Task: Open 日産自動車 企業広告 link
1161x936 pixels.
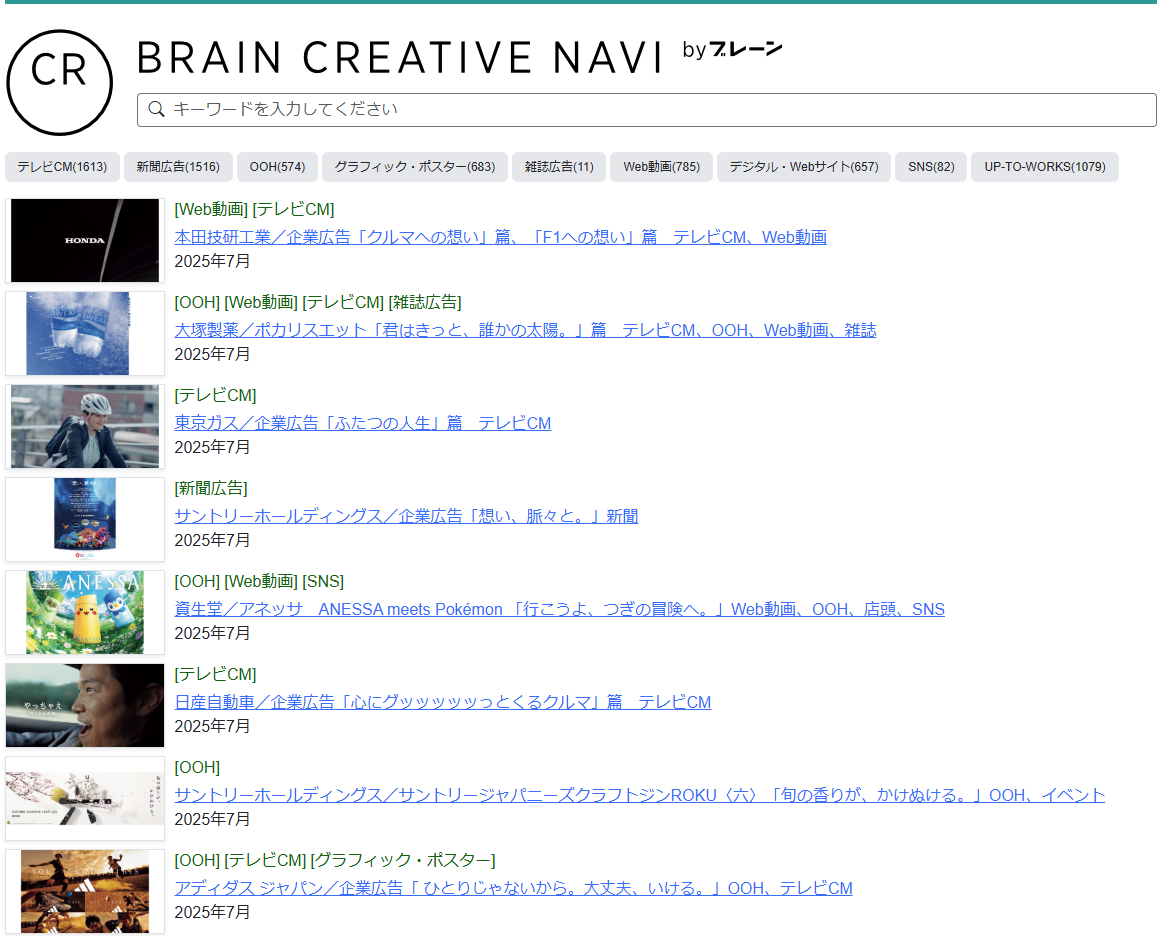Action: [443, 702]
